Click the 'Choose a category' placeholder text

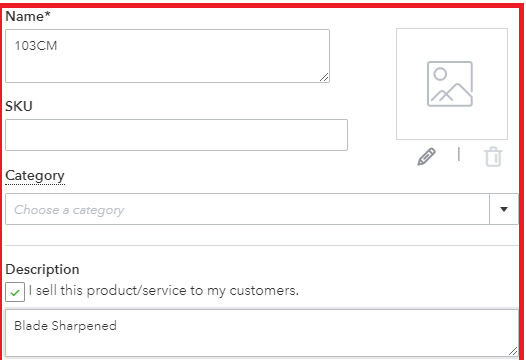click(x=69, y=210)
